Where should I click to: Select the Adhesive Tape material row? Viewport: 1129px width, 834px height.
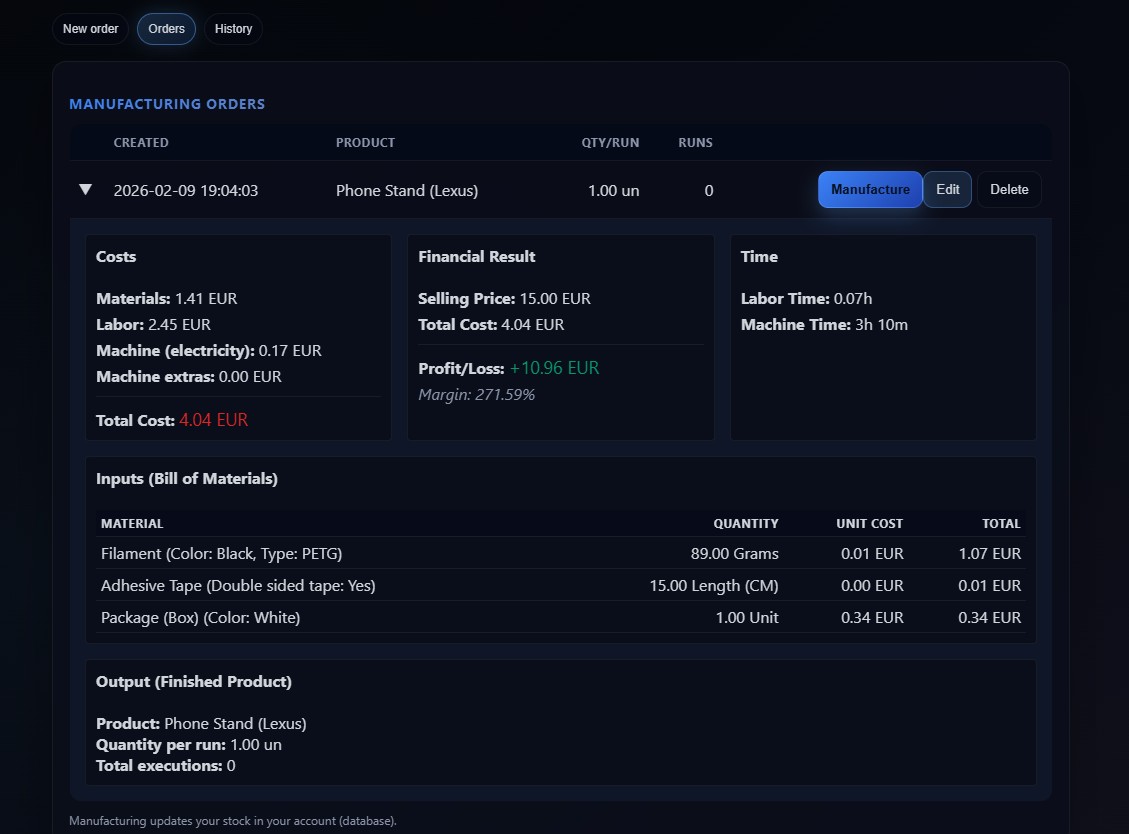(238, 586)
